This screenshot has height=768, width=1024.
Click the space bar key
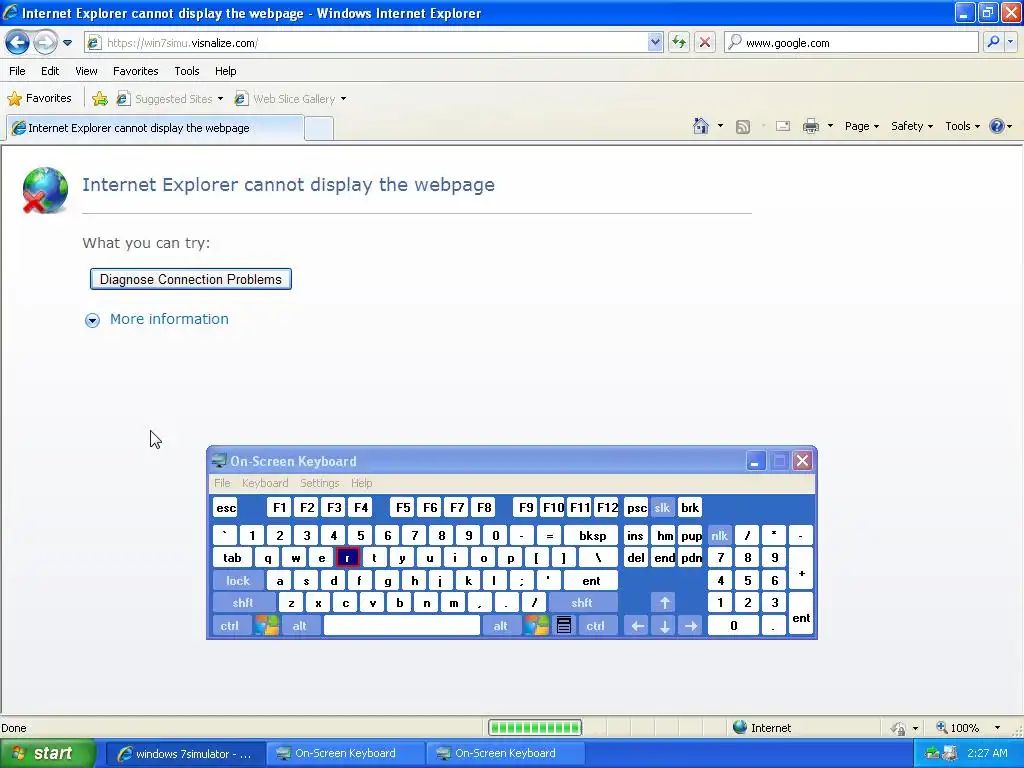coord(402,626)
